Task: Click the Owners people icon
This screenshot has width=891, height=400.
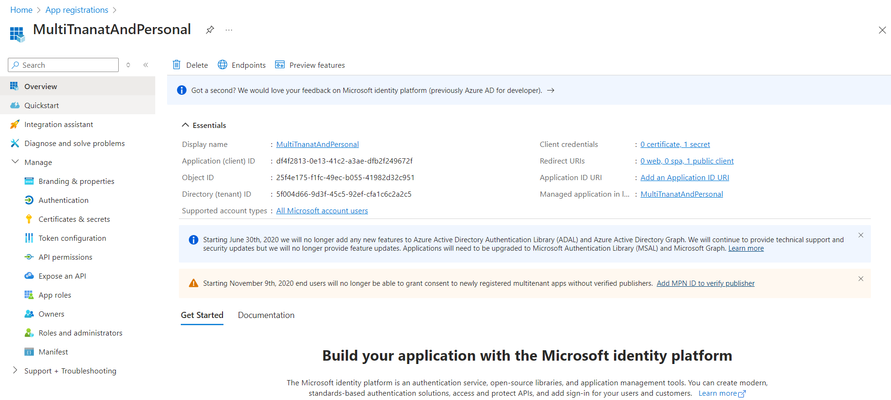Action: (x=29, y=314)
